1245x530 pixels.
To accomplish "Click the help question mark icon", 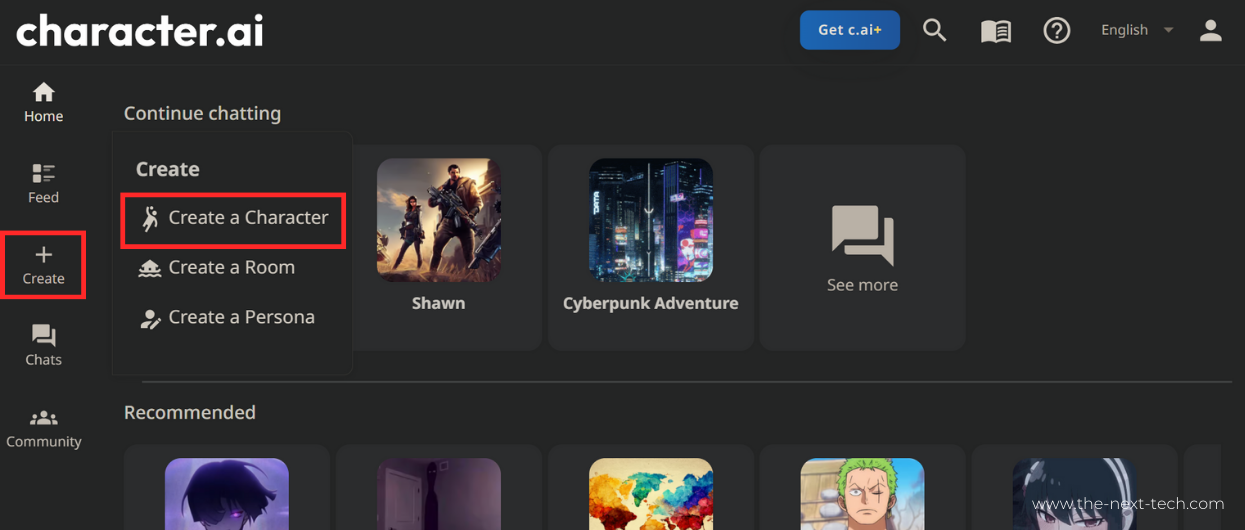I will click(x=1056, y=31).
